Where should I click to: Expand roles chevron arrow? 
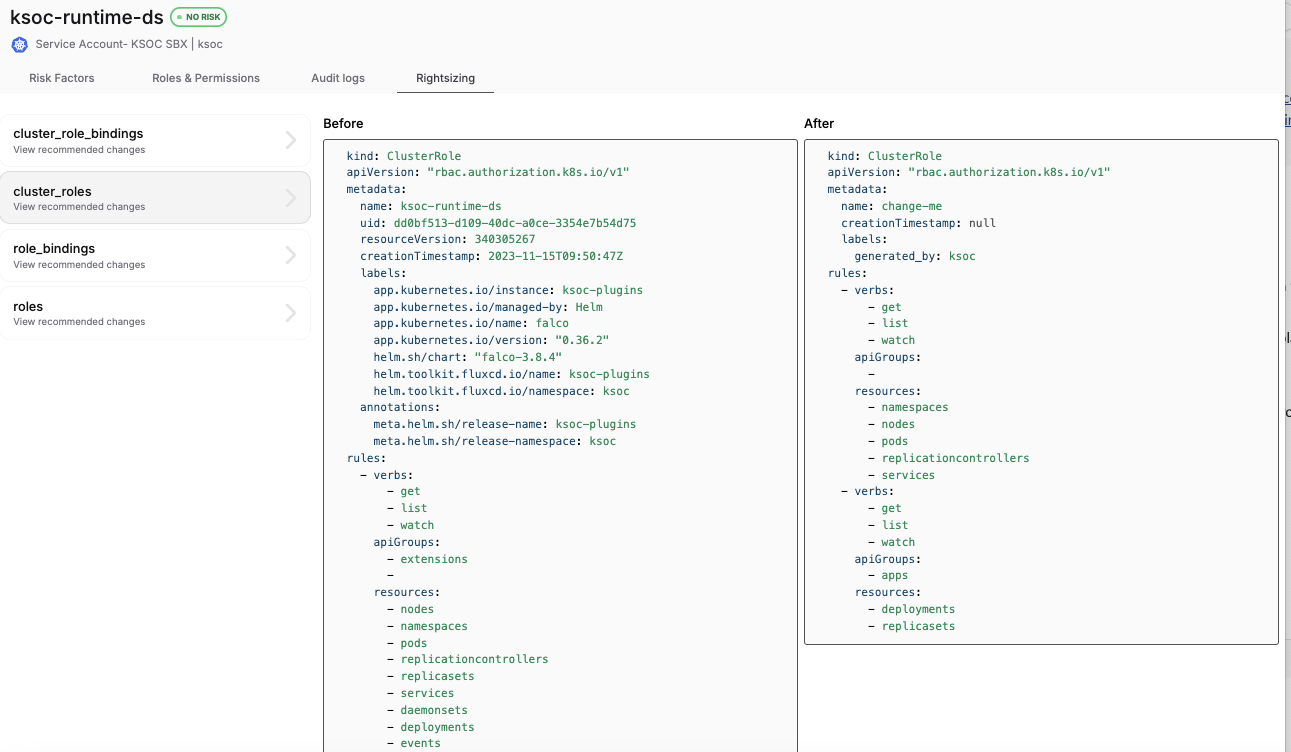tap(291, 313)
